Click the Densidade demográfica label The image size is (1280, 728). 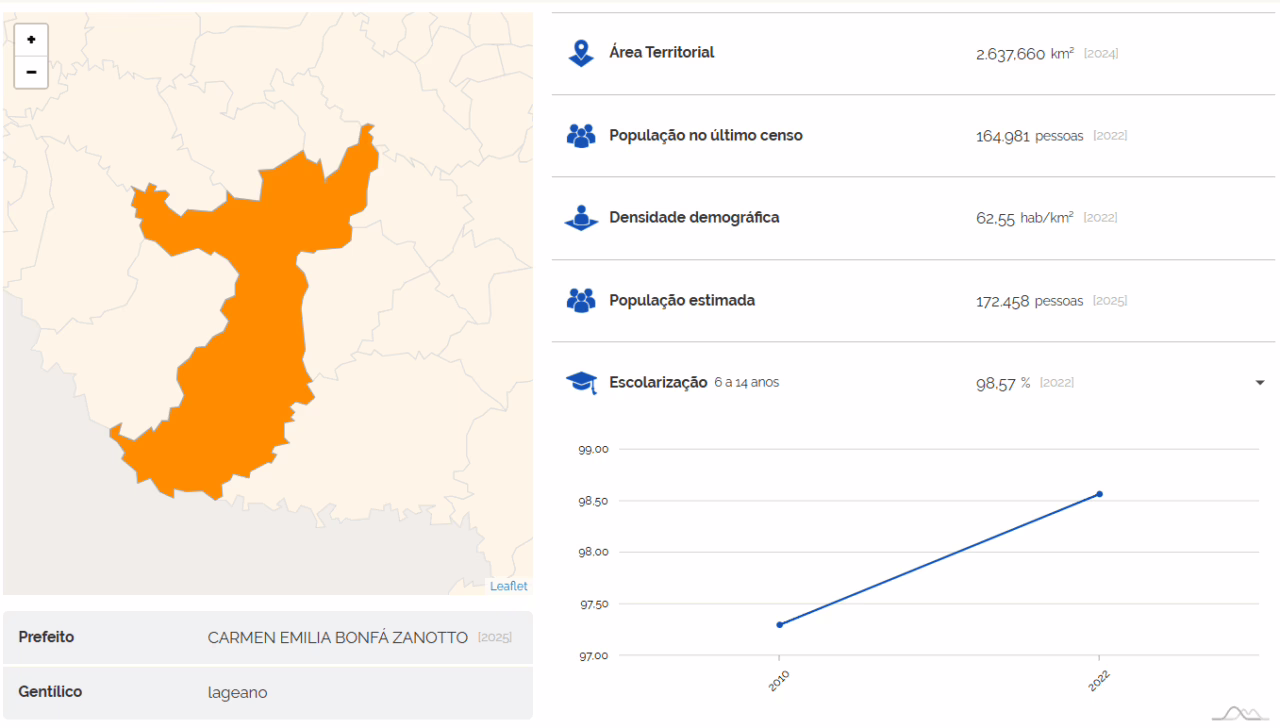tap(694, 217)
